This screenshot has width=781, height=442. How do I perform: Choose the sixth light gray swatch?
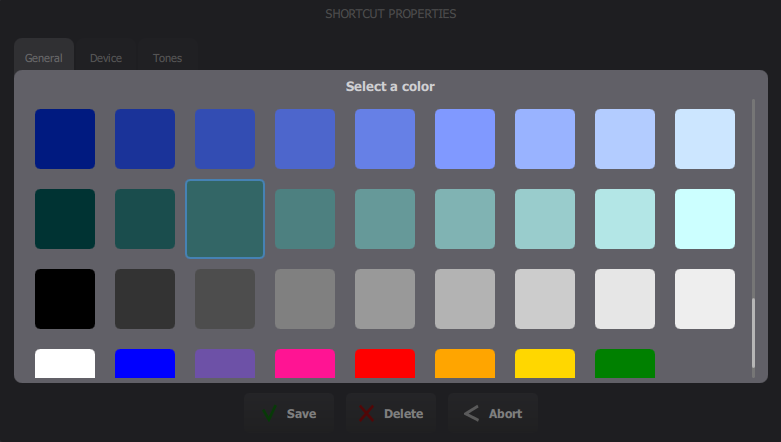(x=465, y=299)
